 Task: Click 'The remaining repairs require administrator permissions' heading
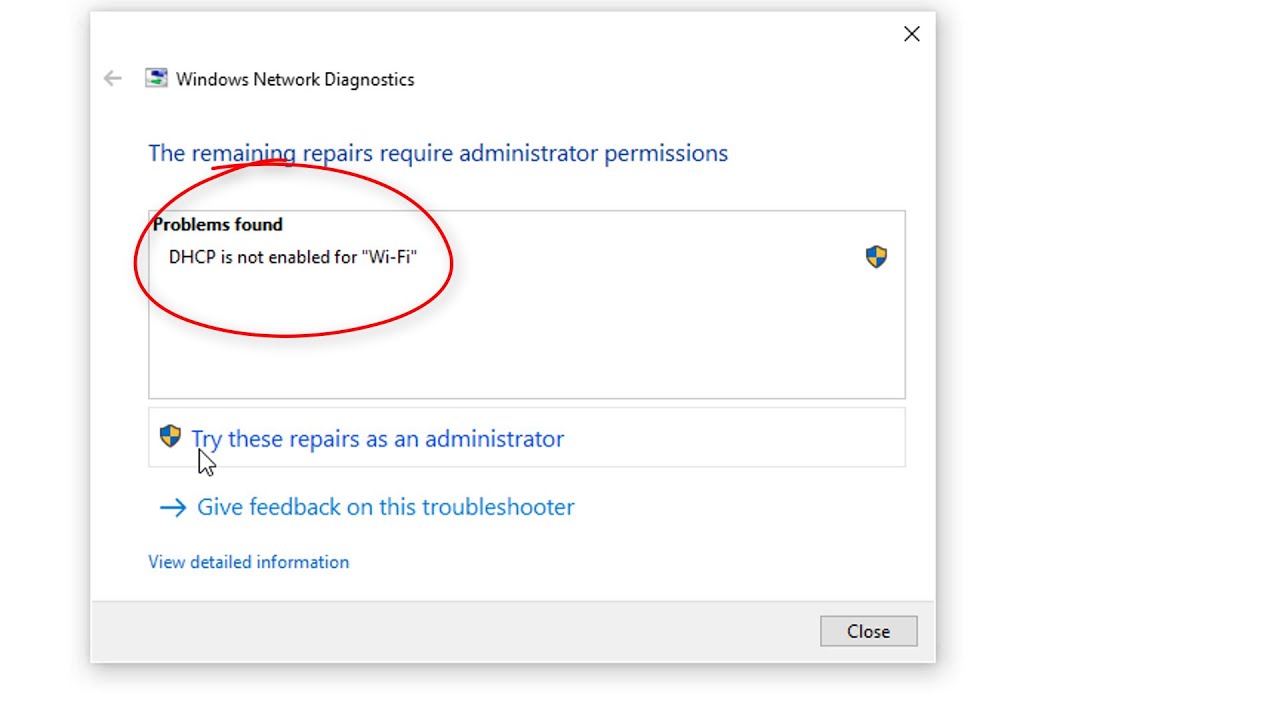[438, 153]
